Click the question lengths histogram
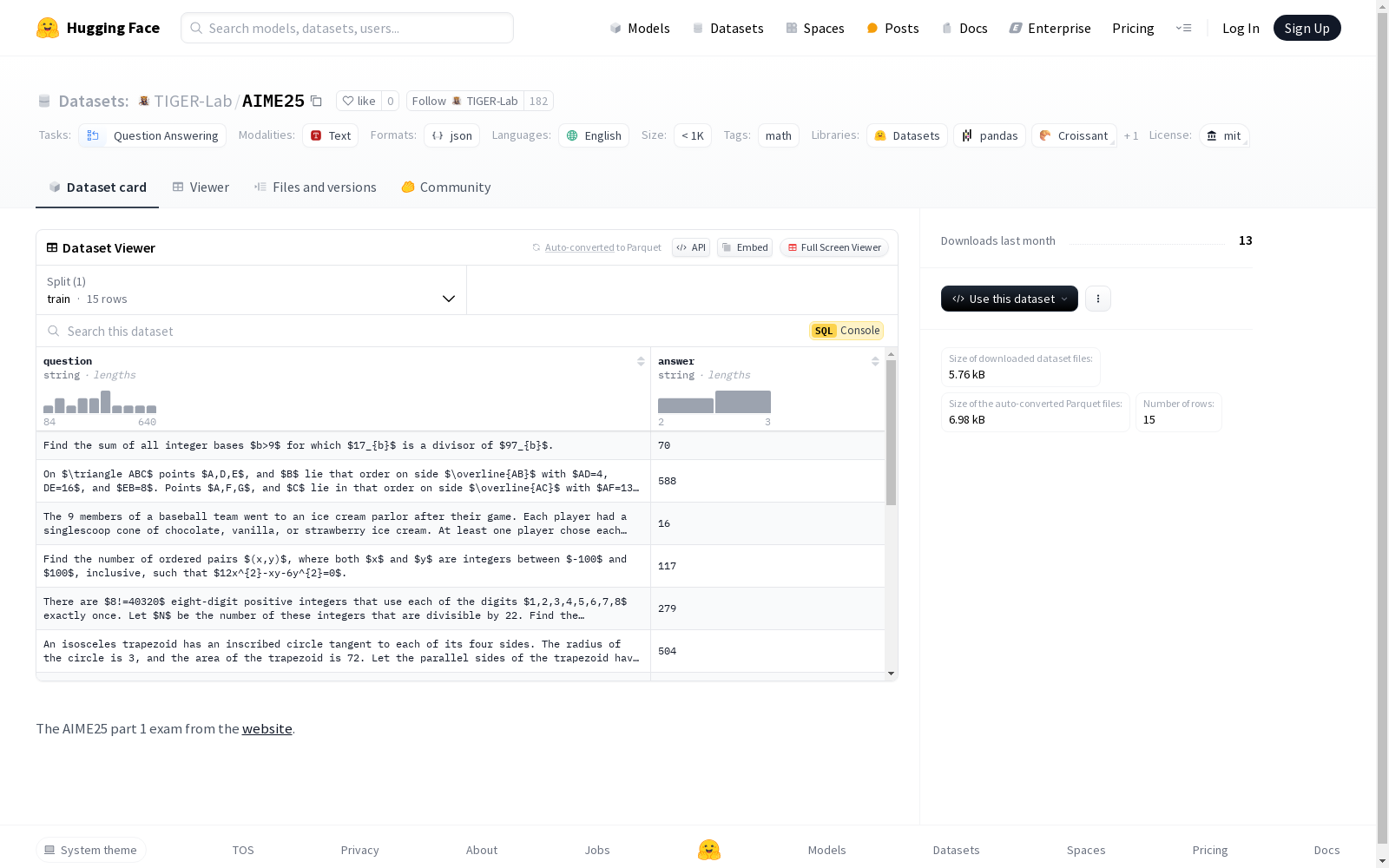Image resolution: width=1389 pixels, height=868 pixels. pos(100,402)
